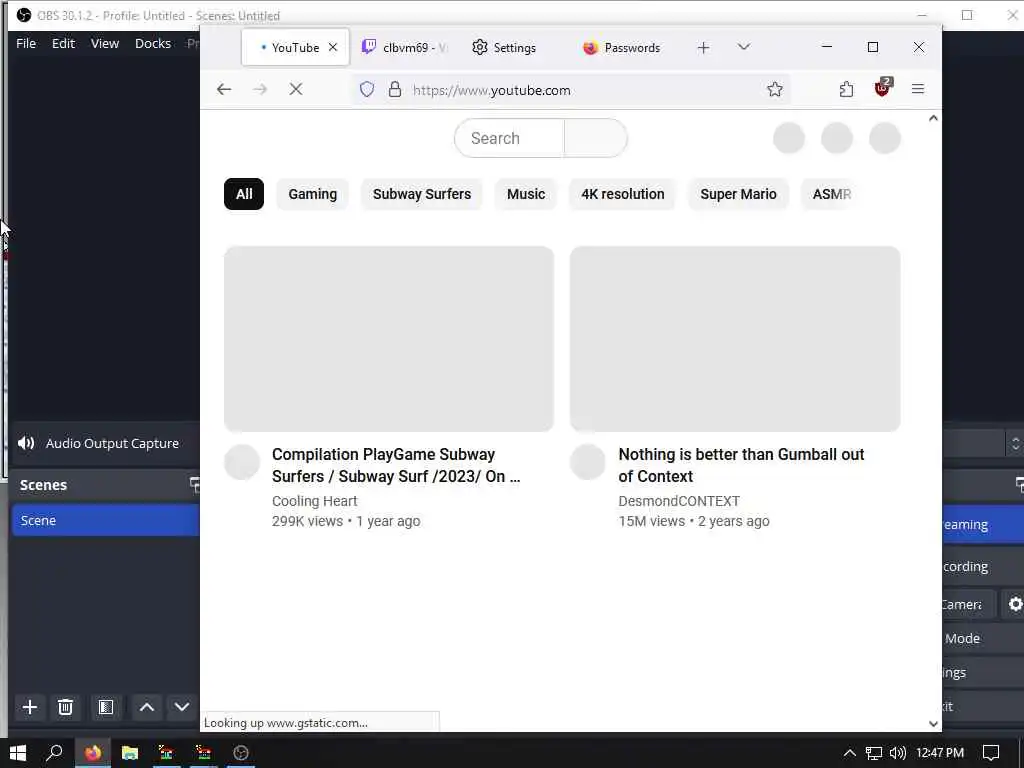This screenshot has height=768, width=1024.
Task: Click Firefox icon in taskbar
Action: 93,753
